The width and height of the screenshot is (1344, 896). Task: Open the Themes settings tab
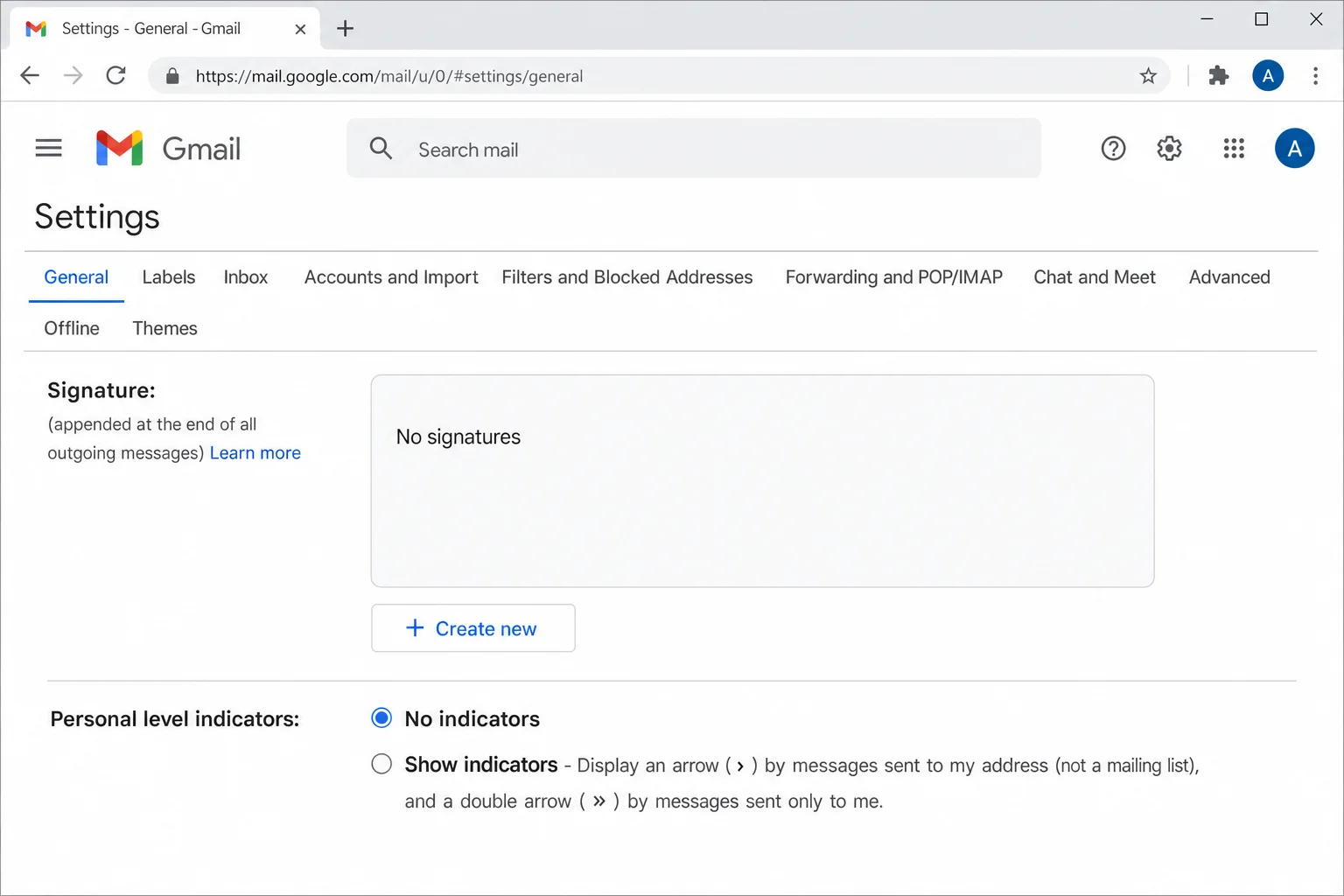tap(164, 328)
